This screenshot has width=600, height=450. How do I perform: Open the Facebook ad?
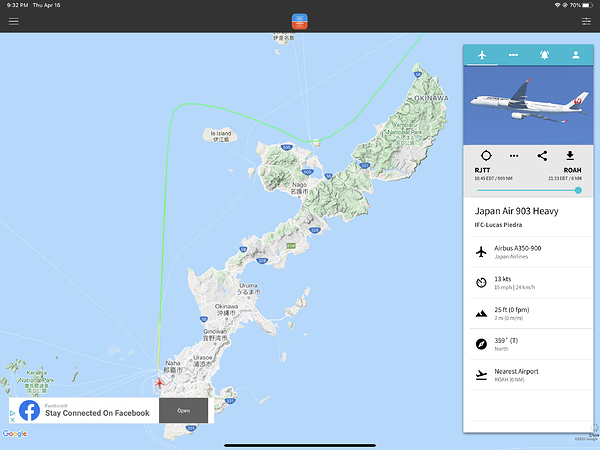click(x=183, y=411)
